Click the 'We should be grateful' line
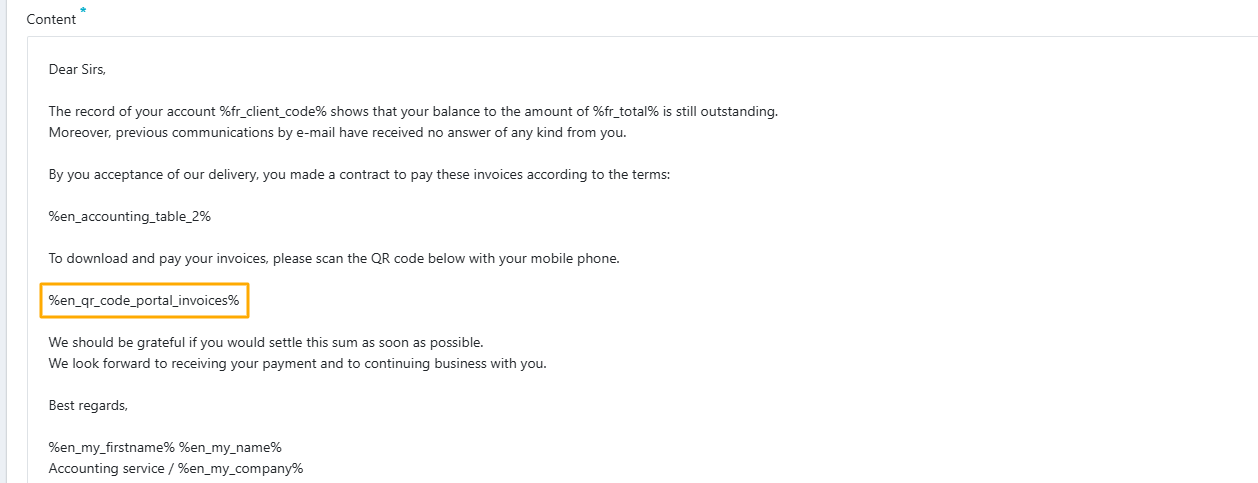Viewport: 1258px width, 483px height. pyautogui.click(x=266, y=342)
